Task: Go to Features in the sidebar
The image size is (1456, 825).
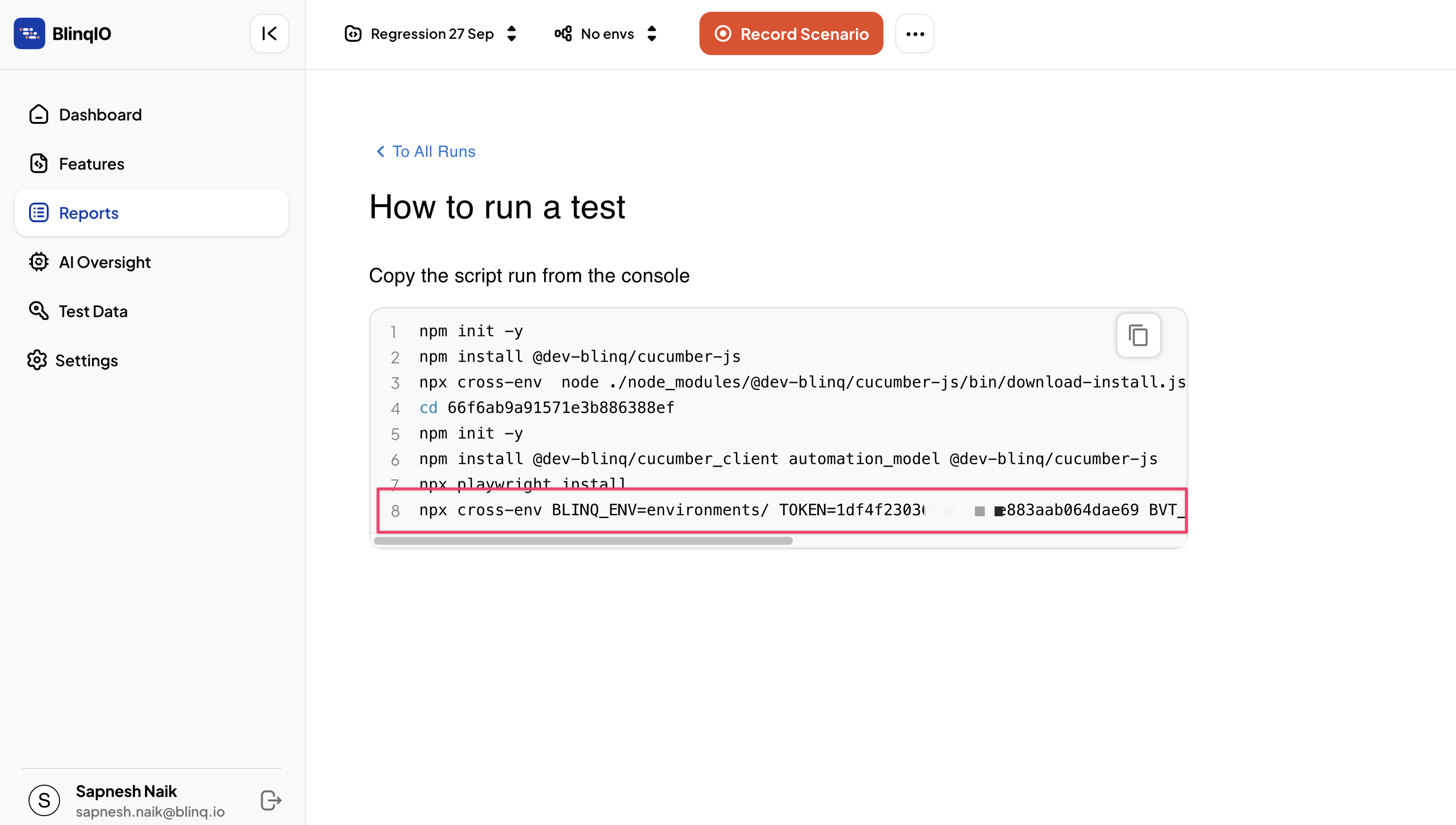Action: (152, 164)
